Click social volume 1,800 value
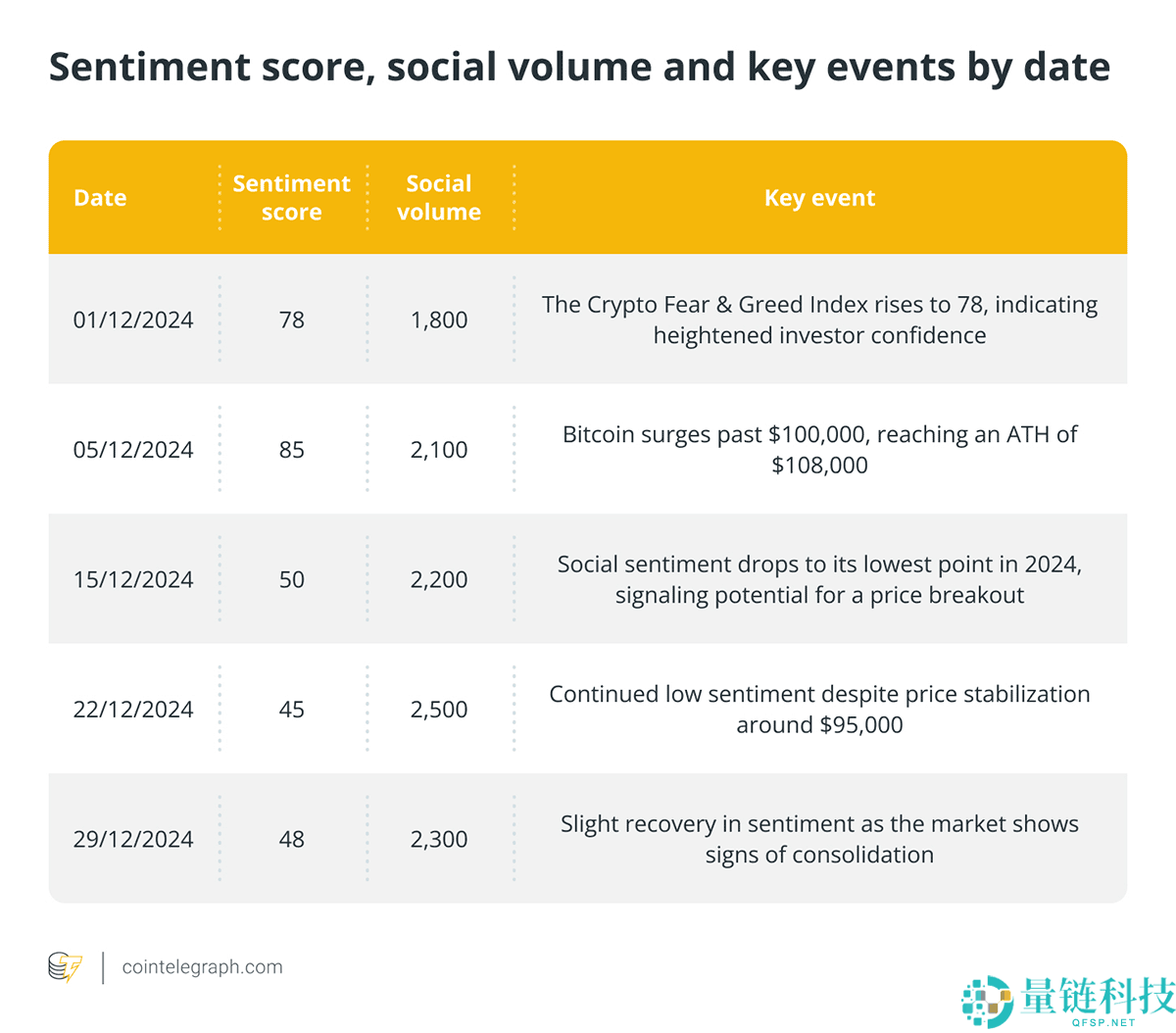This screenshot has height=1033, width=1176. (438, 320)
